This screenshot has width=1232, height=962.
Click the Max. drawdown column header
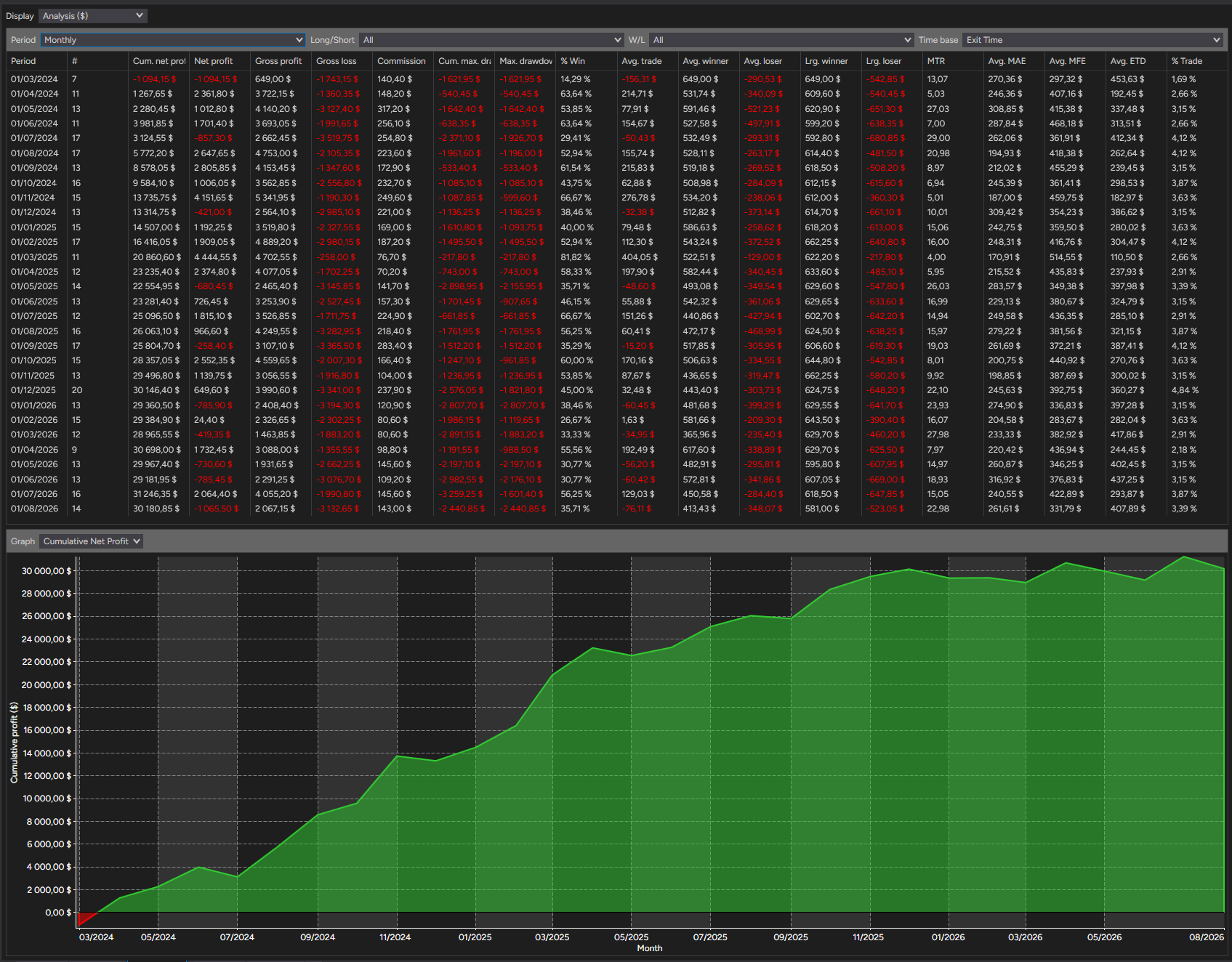click(x=526, y=61)
